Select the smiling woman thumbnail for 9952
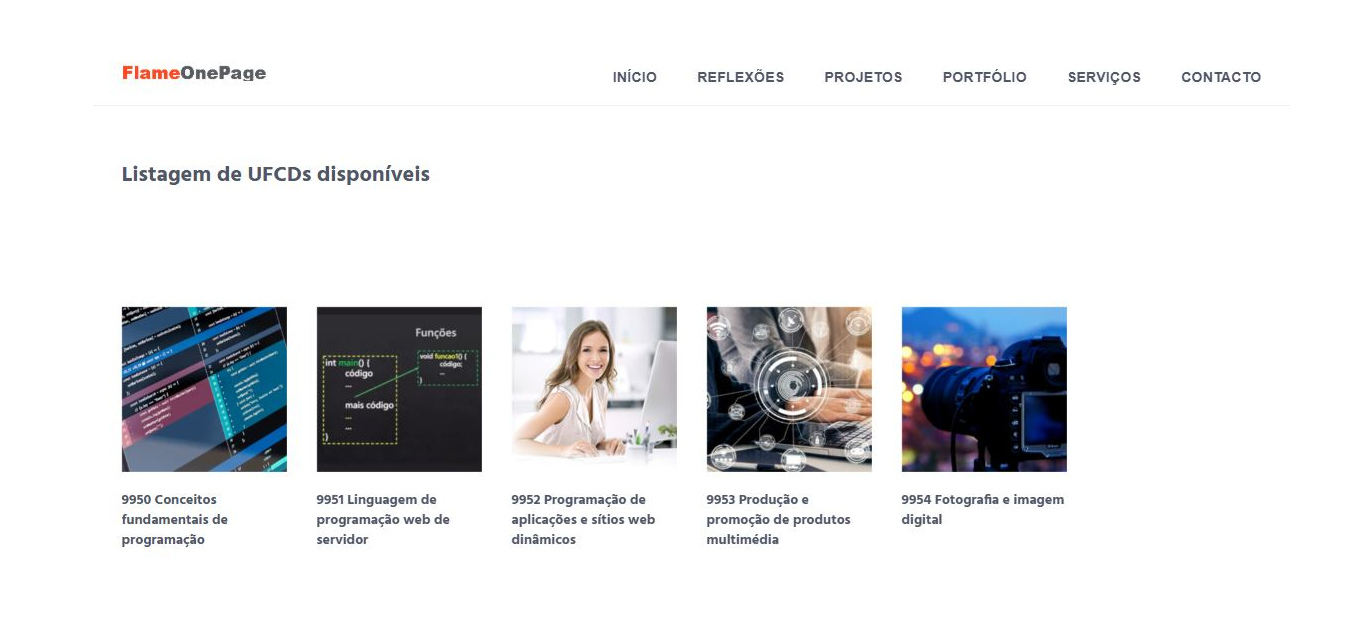Screen dimensions: 1351x642 [x=594, y=389]
